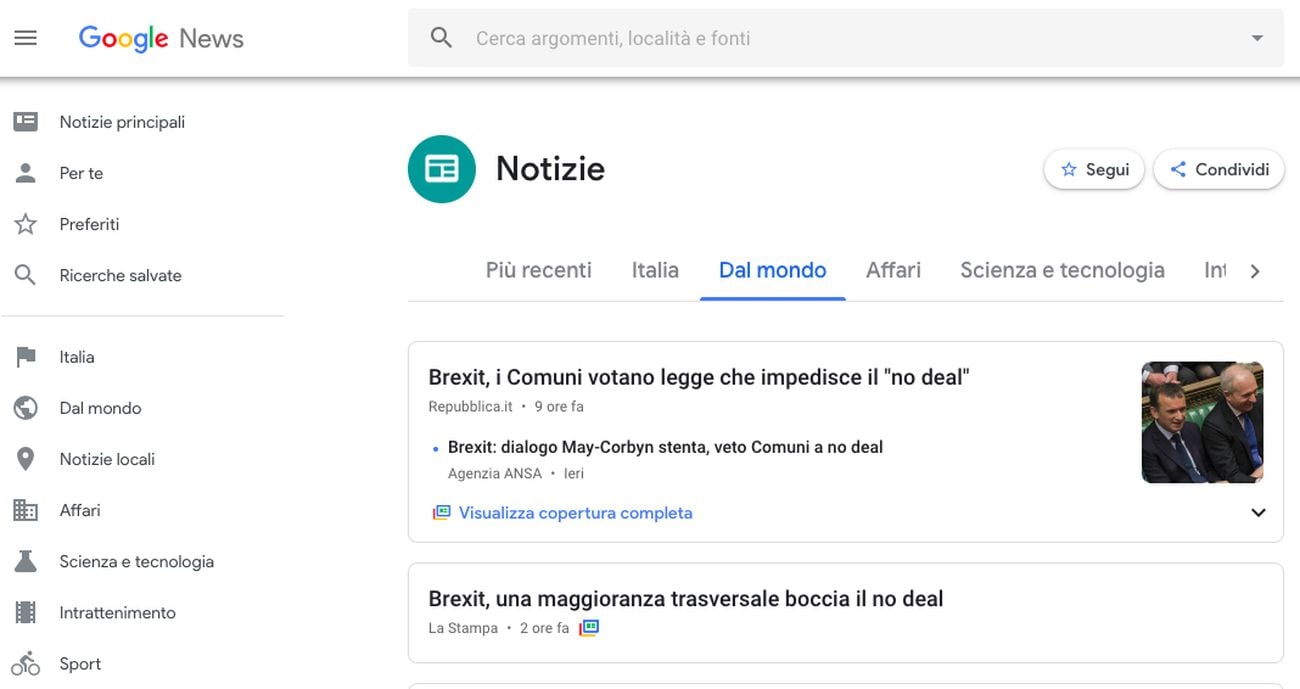
Task: Click the Google News logo
Action: (161, 38)
